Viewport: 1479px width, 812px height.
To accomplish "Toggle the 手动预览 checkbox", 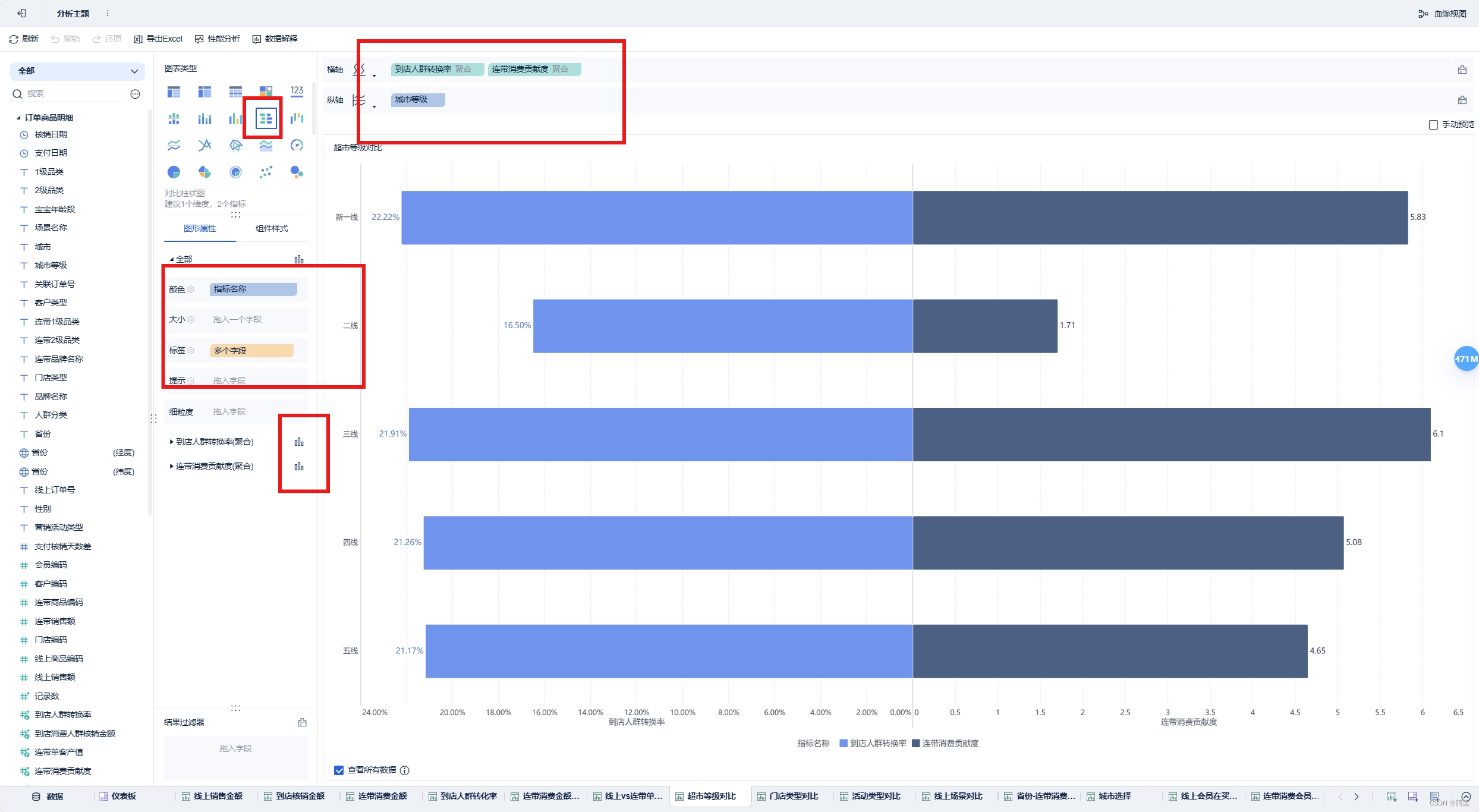I will (1433, 125).
